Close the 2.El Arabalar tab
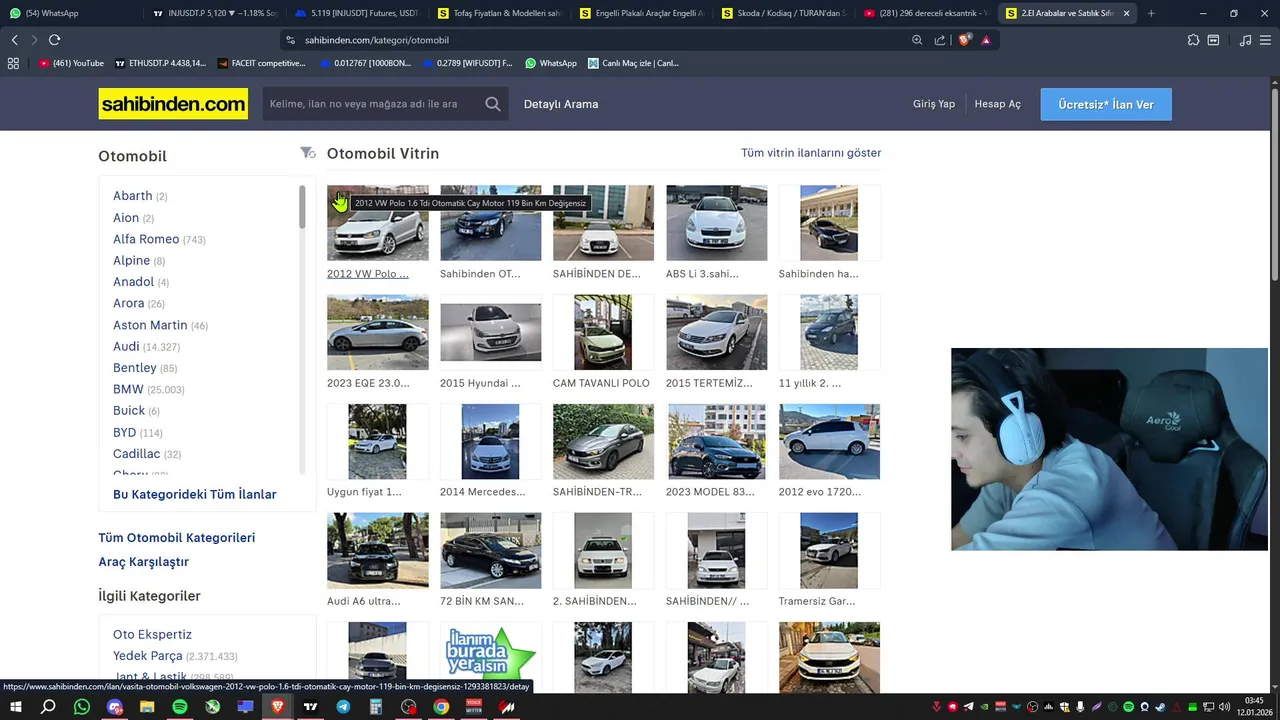1280x720 pixels. pyautogui.click(x=1127, y=13)
